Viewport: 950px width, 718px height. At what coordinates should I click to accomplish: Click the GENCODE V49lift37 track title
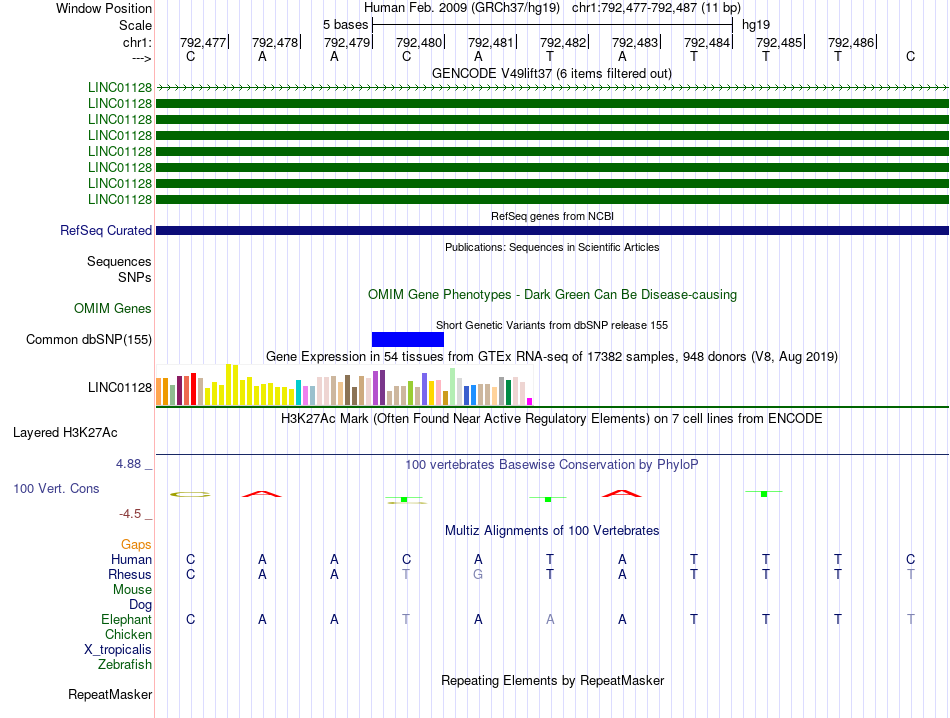tap(552, 73)
